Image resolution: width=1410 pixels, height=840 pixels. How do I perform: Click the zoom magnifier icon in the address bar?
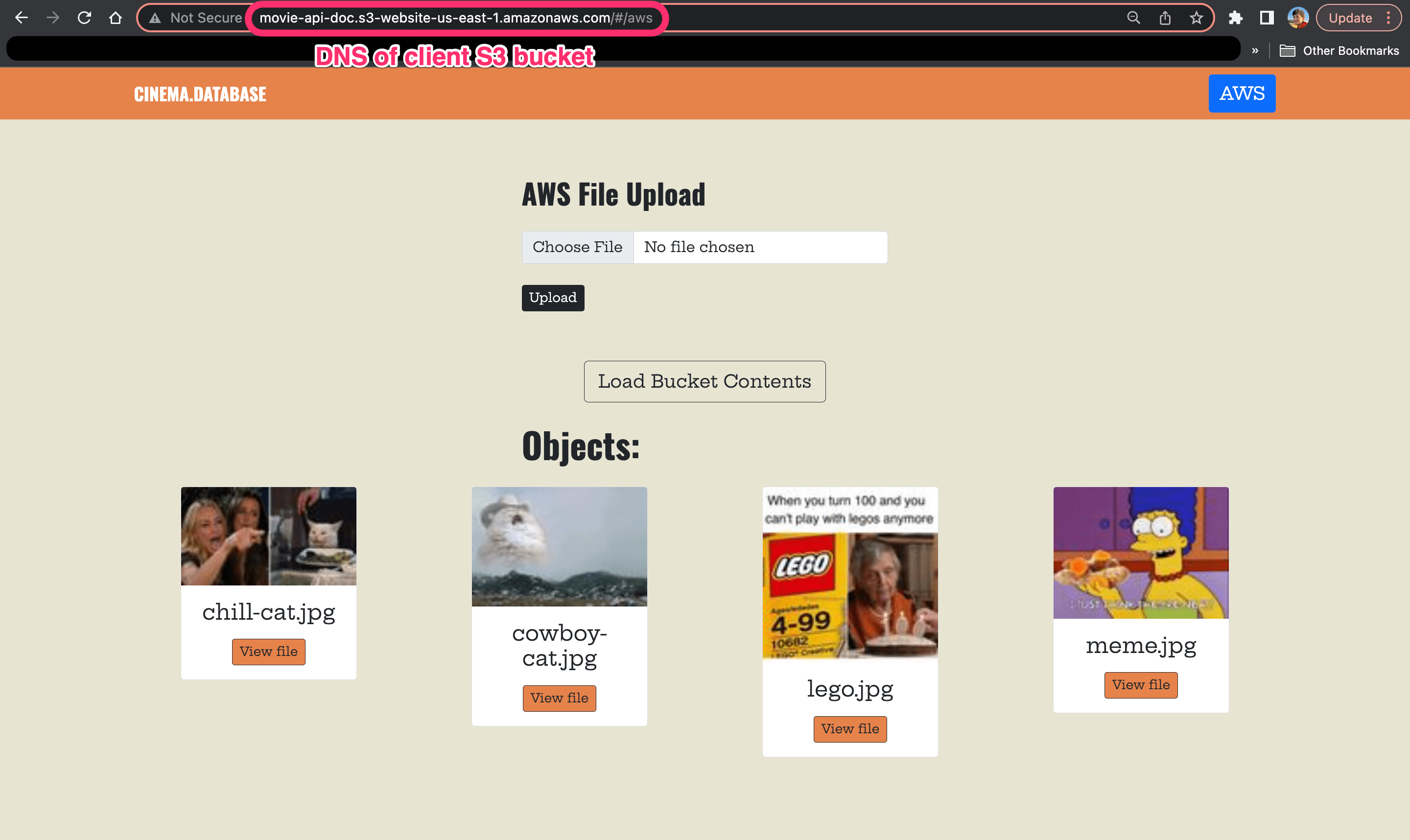point(1134,18)
